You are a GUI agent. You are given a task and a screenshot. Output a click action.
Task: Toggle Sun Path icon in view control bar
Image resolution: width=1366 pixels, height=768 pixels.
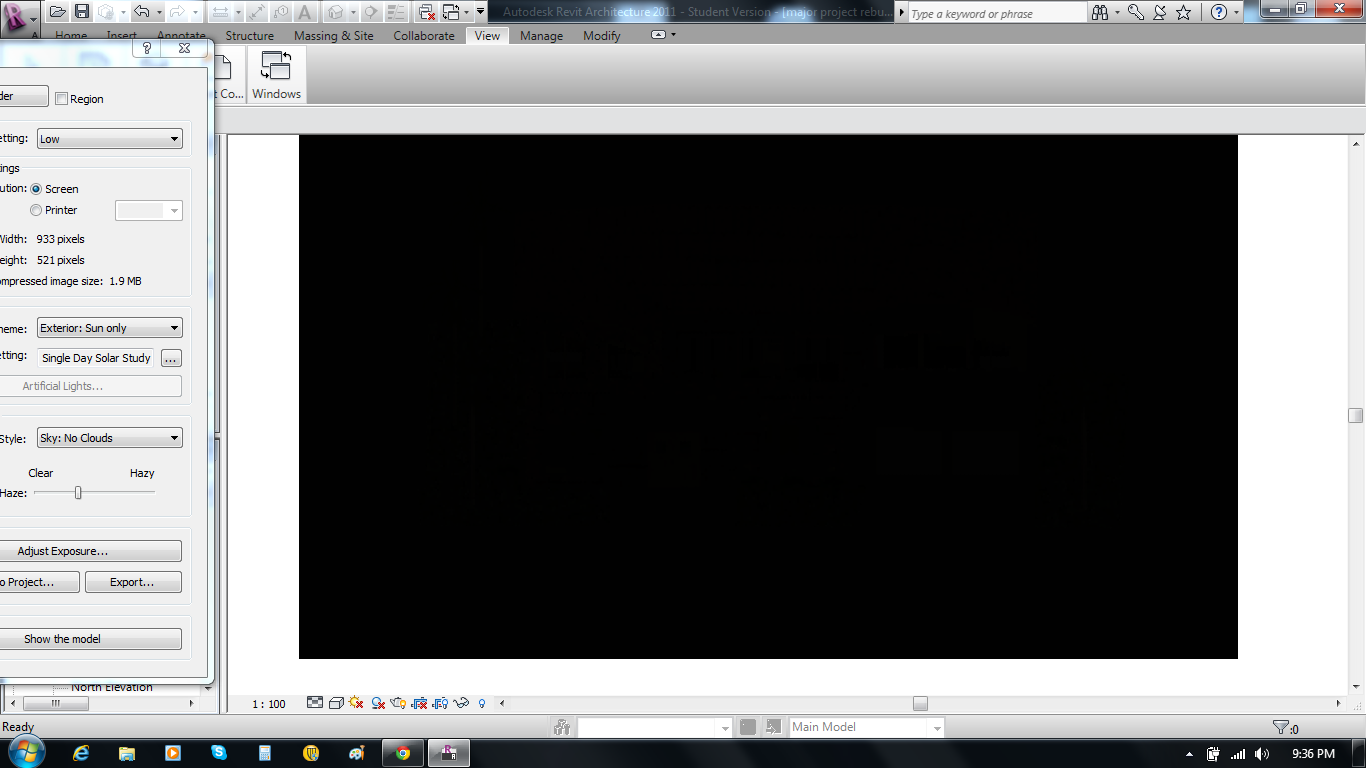tap(357, 703)
